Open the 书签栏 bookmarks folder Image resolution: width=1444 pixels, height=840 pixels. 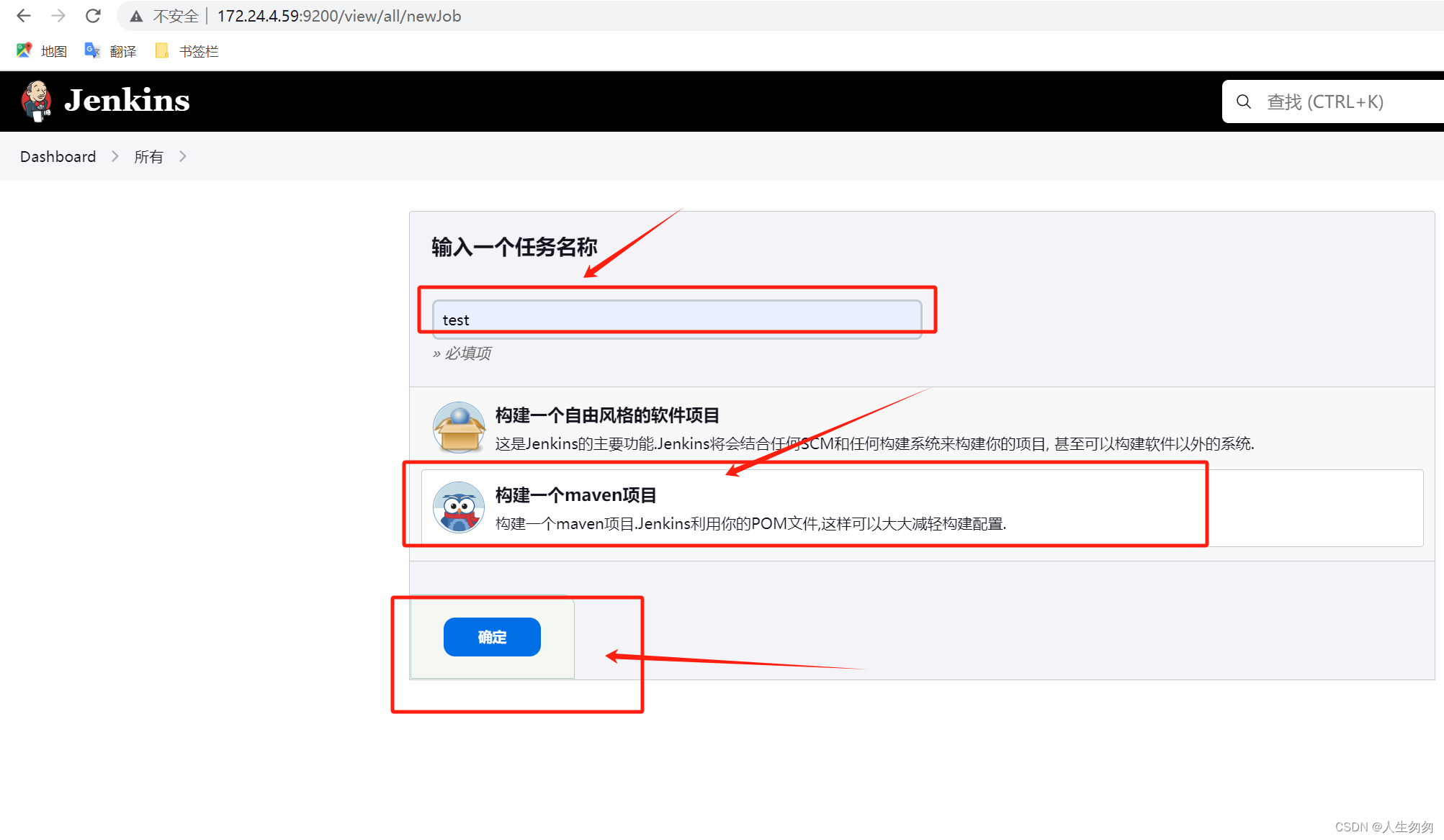pos(187,51)
